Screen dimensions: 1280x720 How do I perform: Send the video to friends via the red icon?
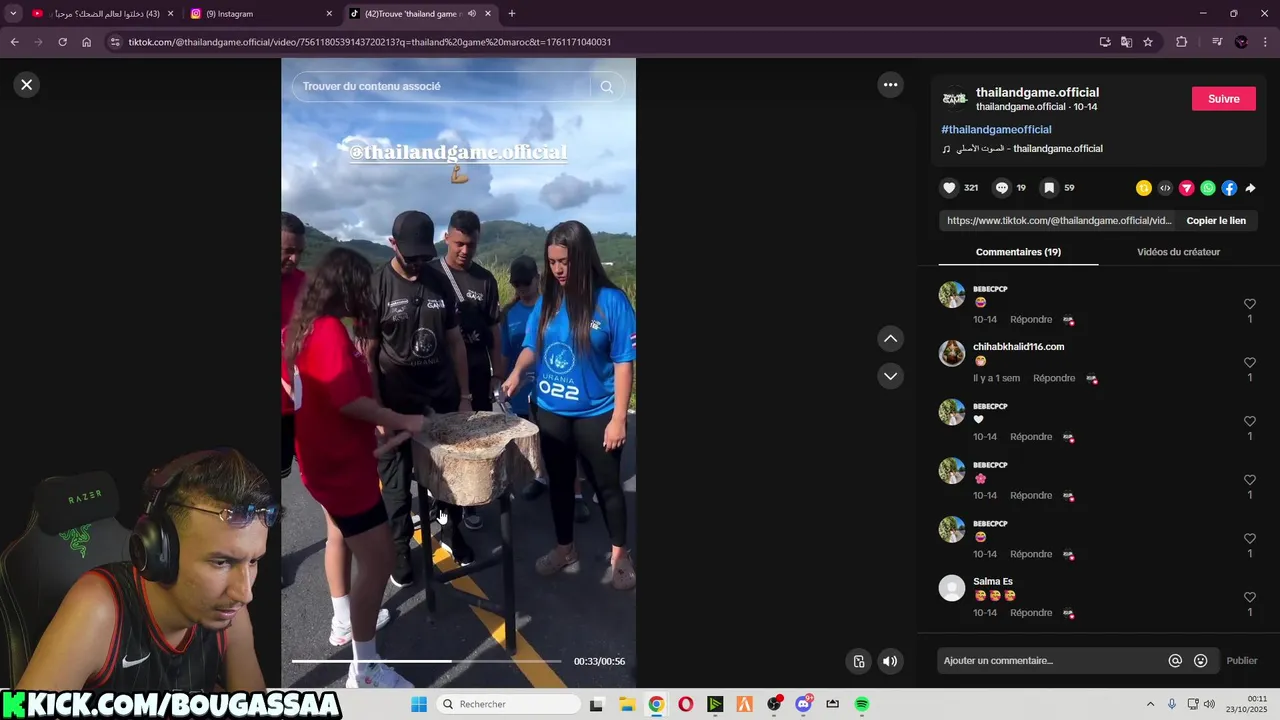point(1187,188)
